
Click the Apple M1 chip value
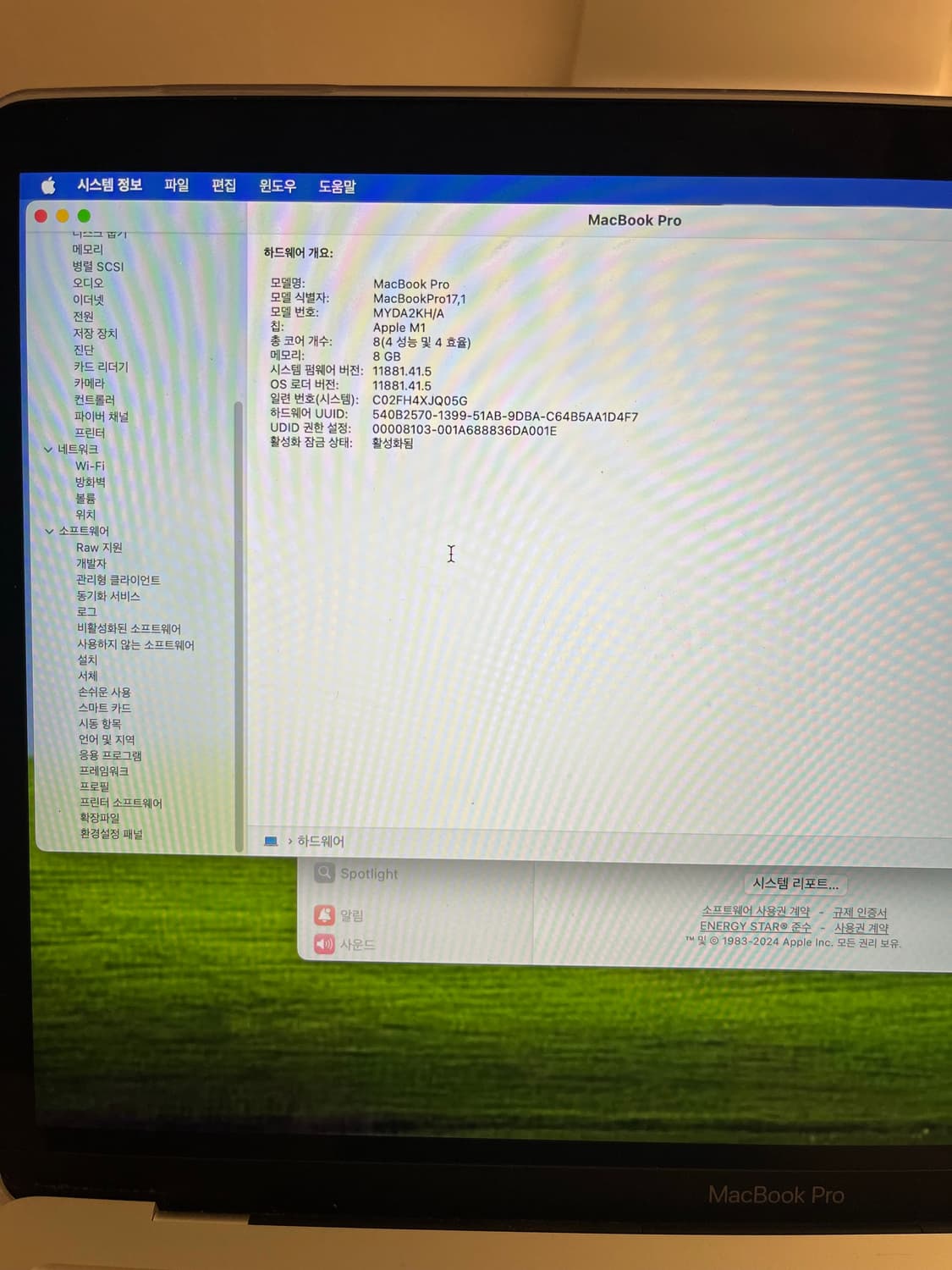pyautogui.click(x=399, y=328)
